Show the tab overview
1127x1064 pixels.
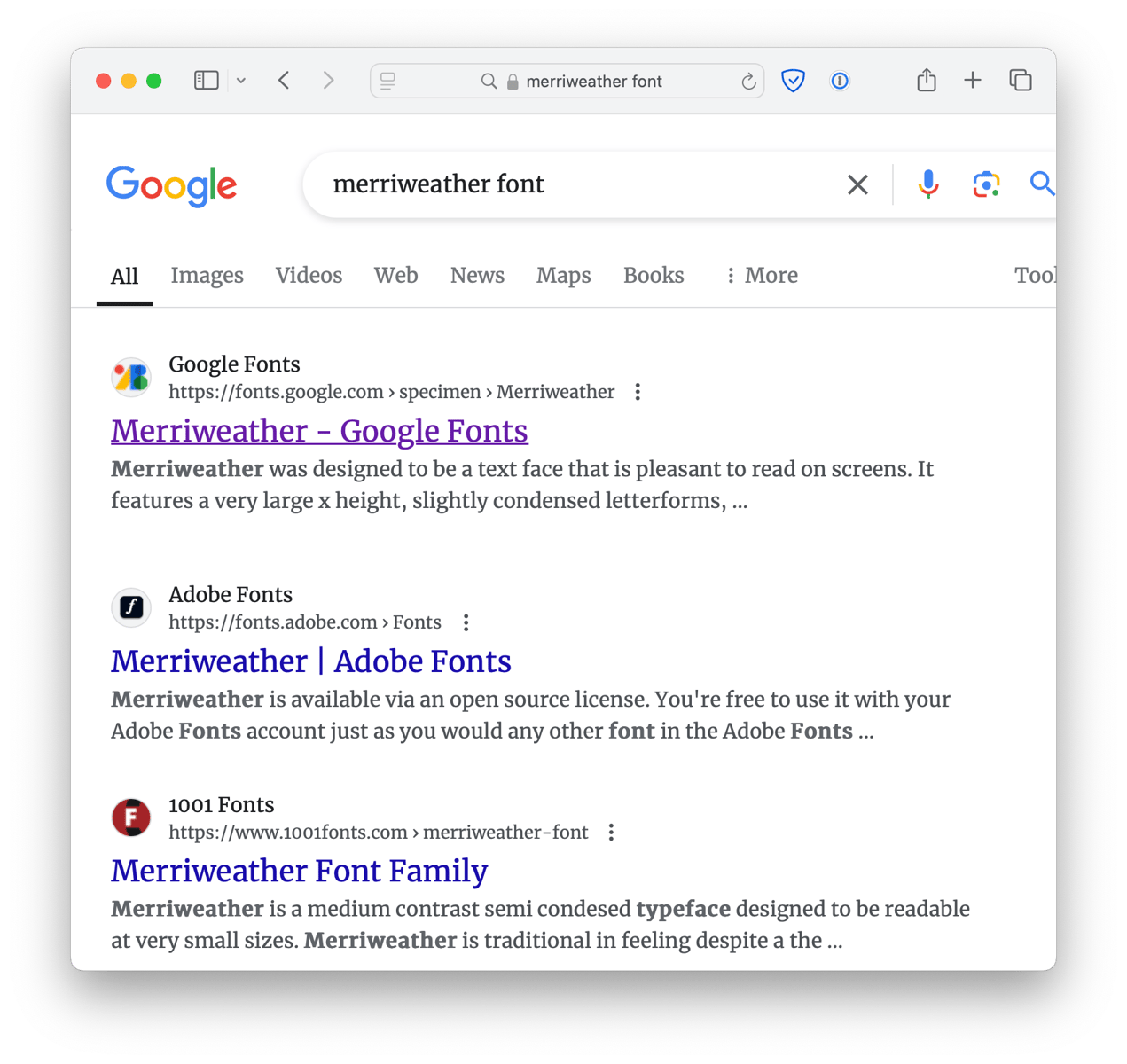point(1021,81)
